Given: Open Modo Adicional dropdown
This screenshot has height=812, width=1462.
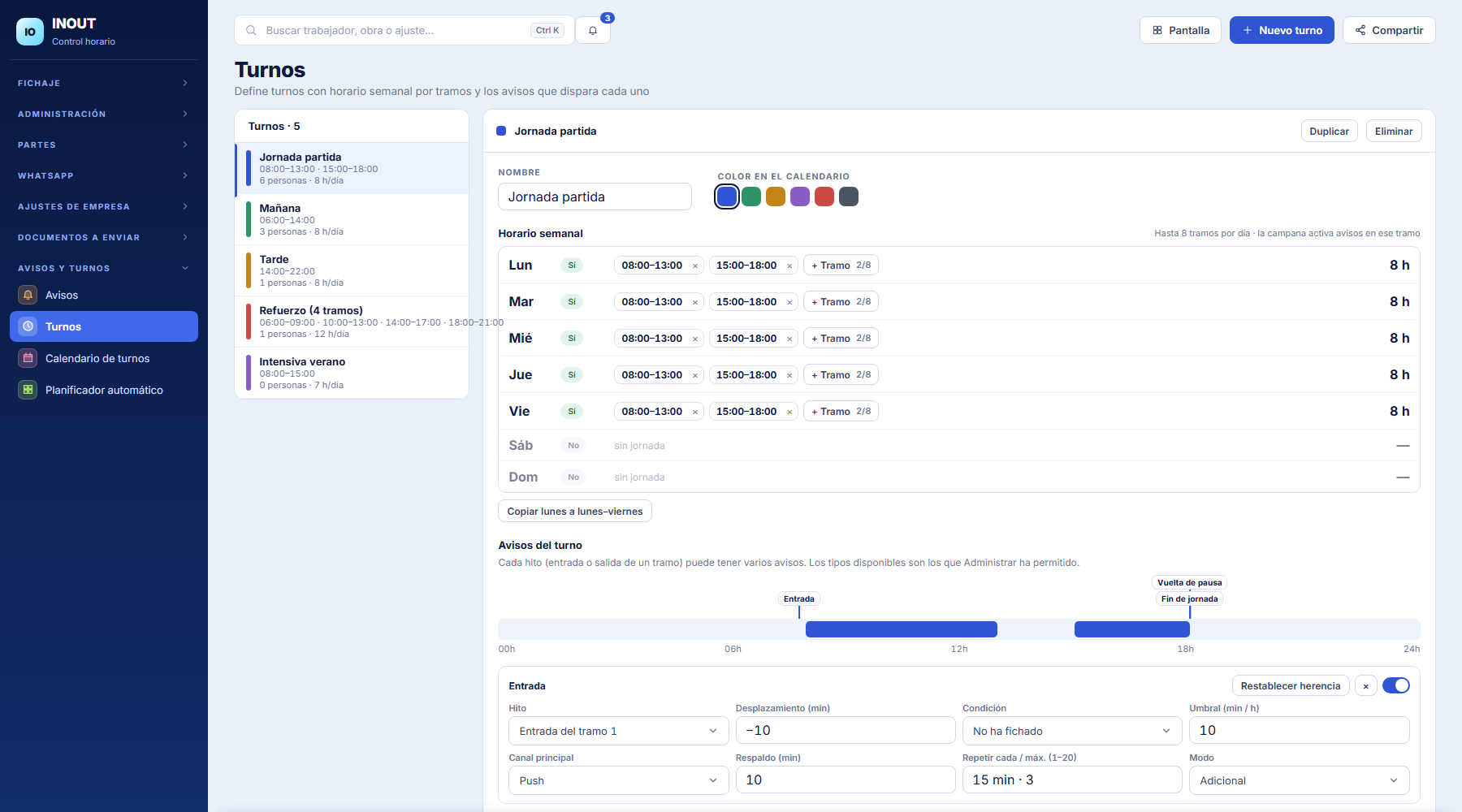Looking at the screenshot, I should 1300,780.
